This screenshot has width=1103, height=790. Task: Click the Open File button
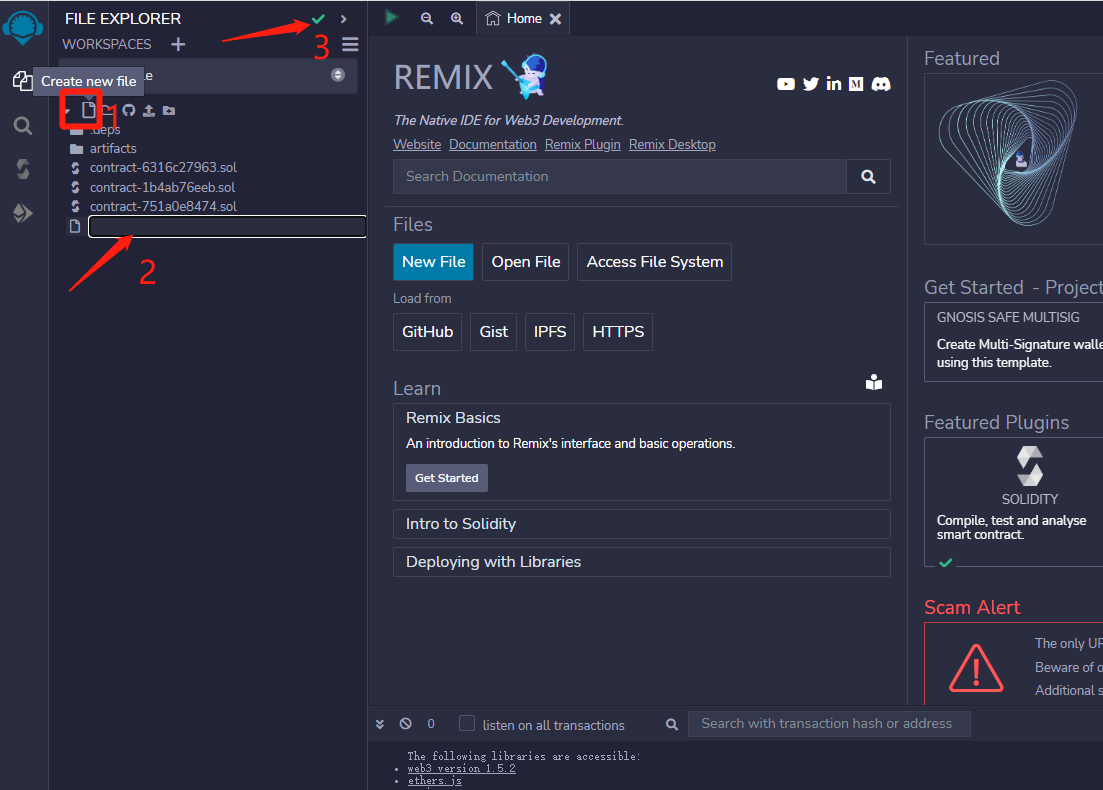(x=525, y=262)
